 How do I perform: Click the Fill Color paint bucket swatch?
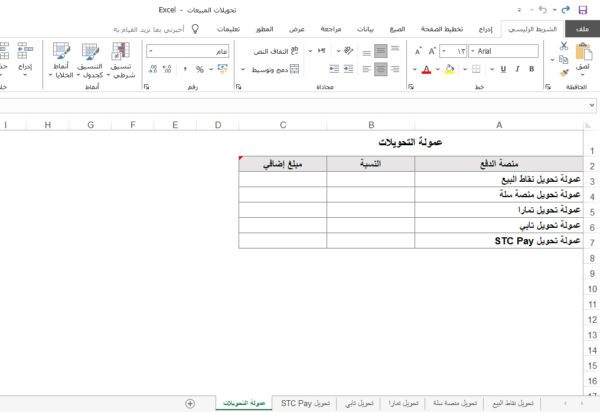point(449,69)
